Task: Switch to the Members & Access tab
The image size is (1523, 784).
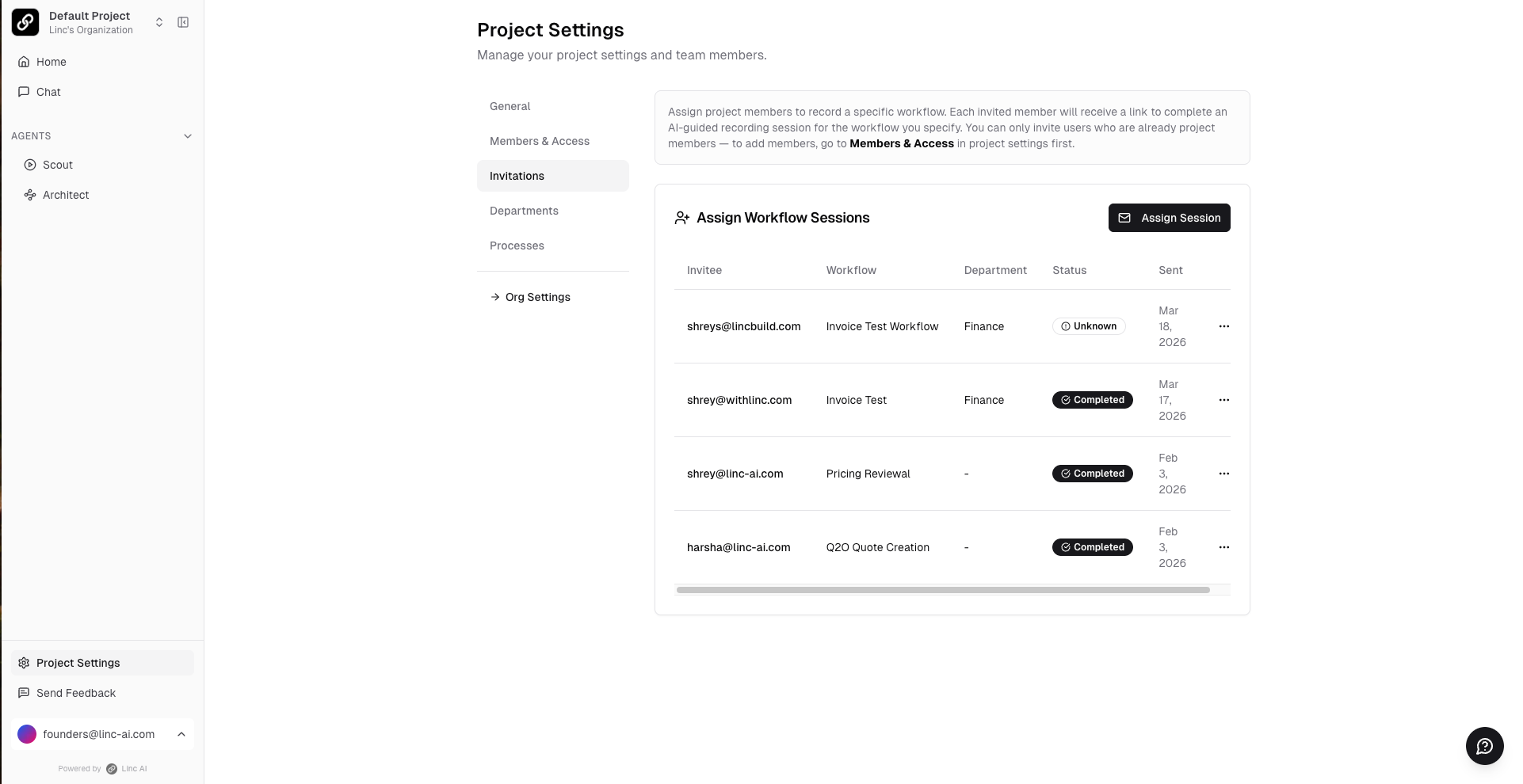Action: [539, 141]
